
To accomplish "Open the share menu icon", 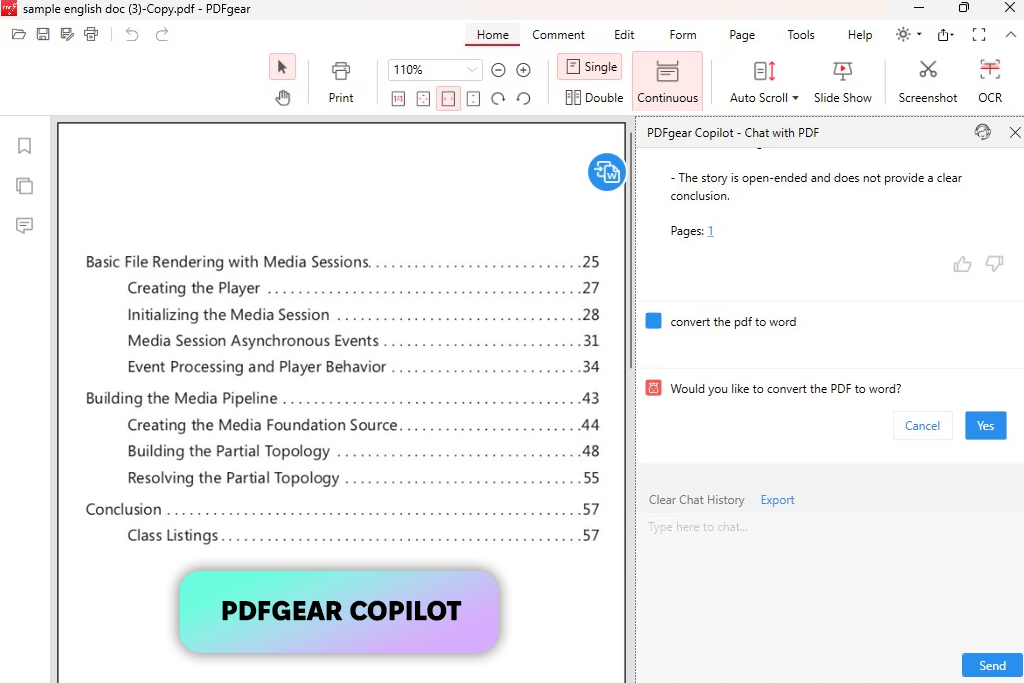I will click(945, 35).
